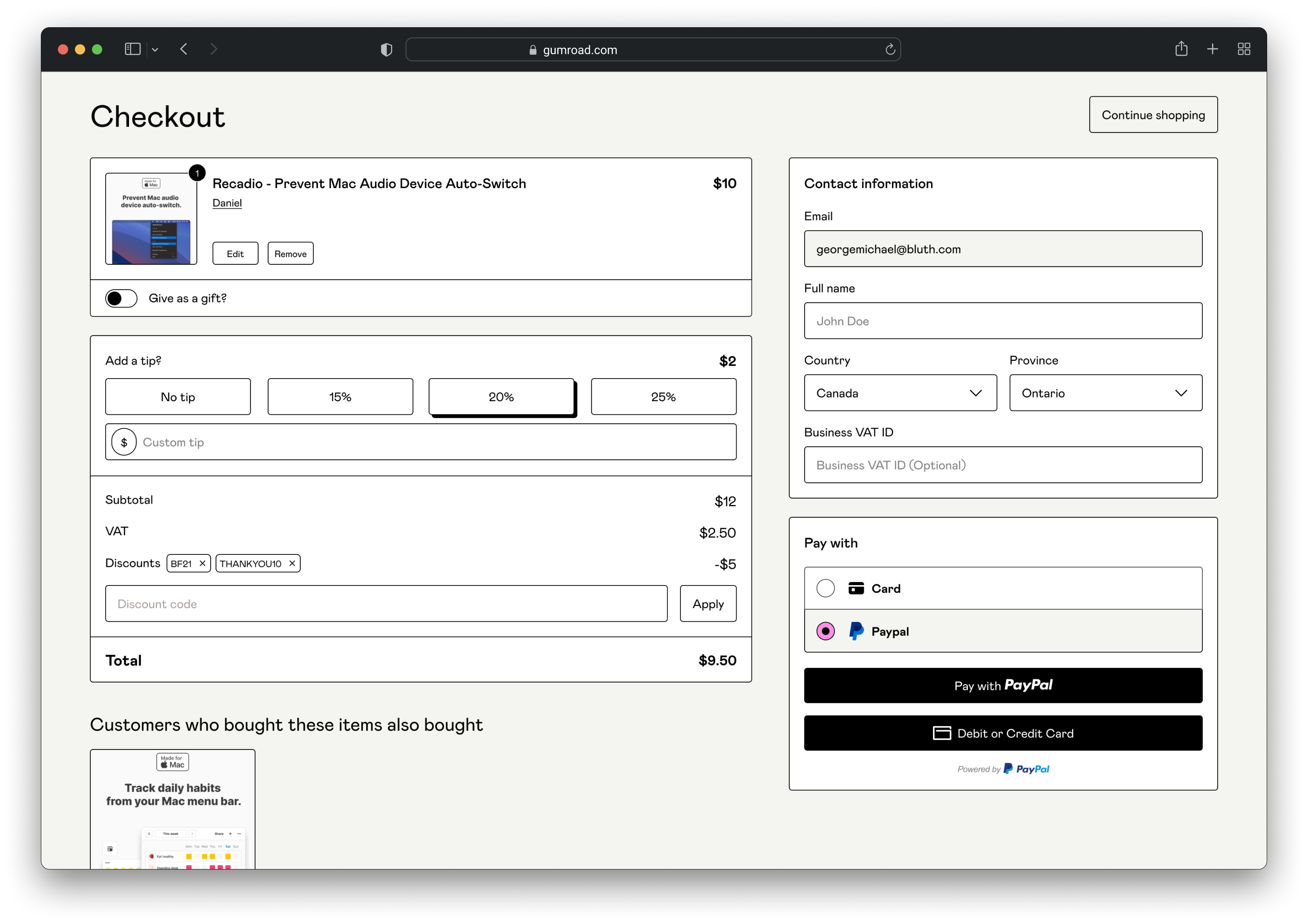
Task: Select the Card payment radio button
Action: [825, 588]
